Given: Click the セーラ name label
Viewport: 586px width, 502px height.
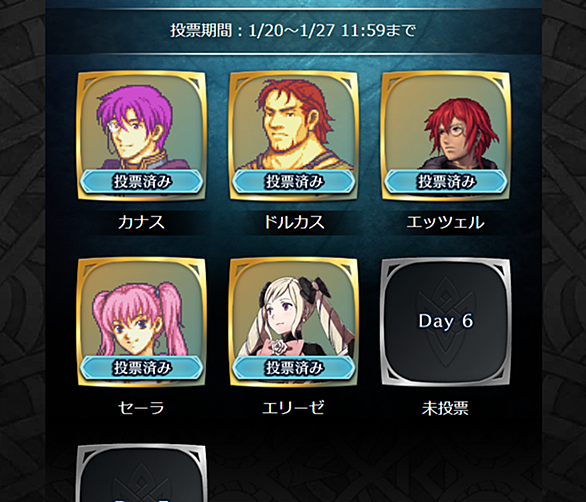Looking at the screenshot, I should (x=141, y=408).
